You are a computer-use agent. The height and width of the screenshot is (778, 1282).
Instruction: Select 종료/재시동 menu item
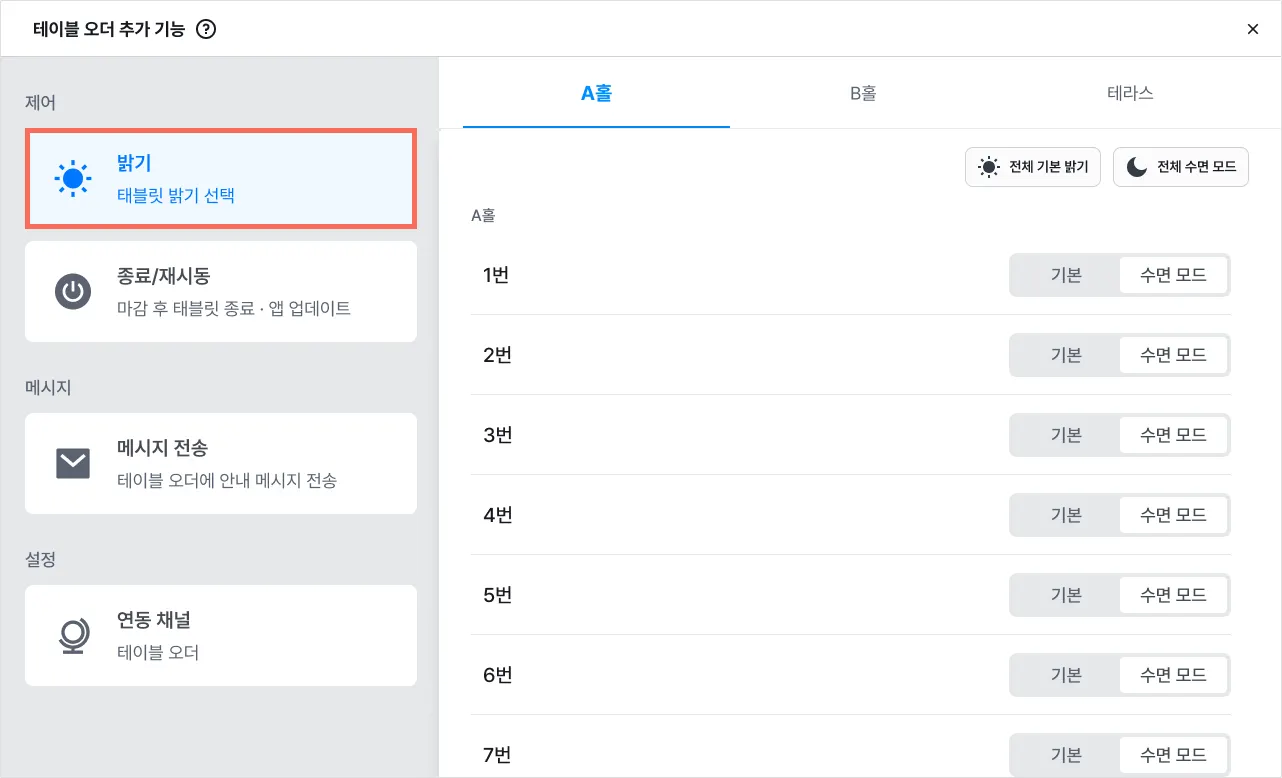point(221,292)
